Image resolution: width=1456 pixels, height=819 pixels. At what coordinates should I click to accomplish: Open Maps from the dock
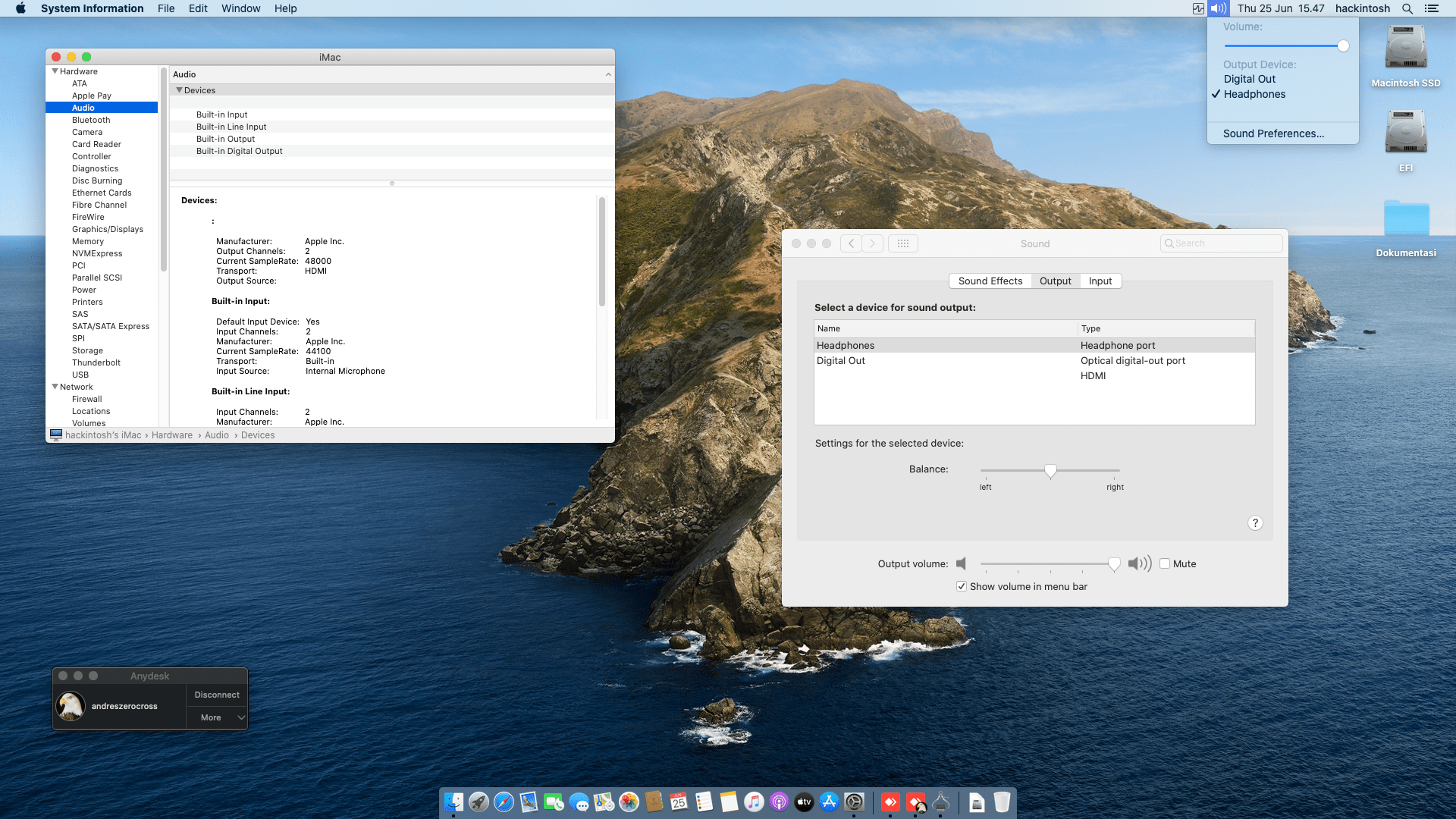pyautogui.click(x=604, y=802)
